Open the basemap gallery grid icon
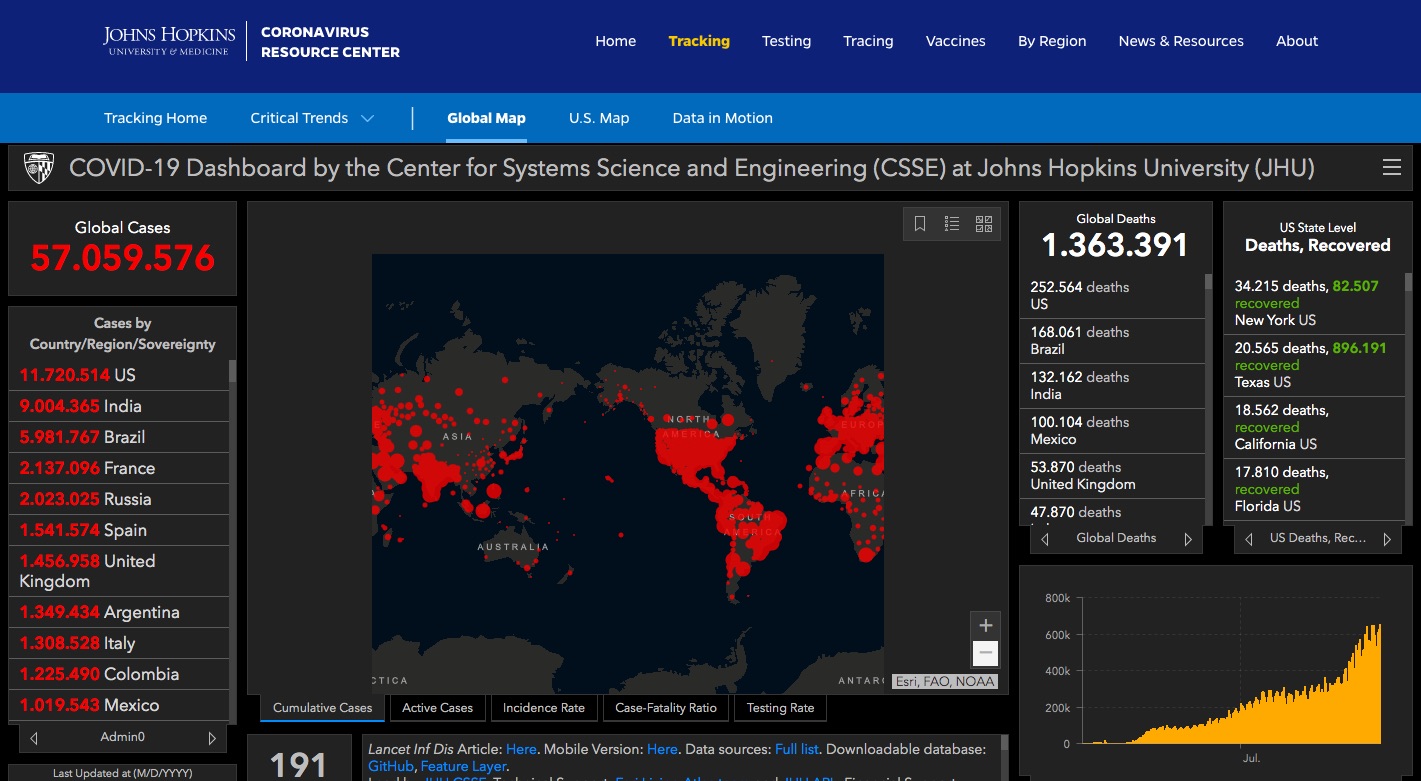This screenshot has width=1421, height=781. point(983,224)
